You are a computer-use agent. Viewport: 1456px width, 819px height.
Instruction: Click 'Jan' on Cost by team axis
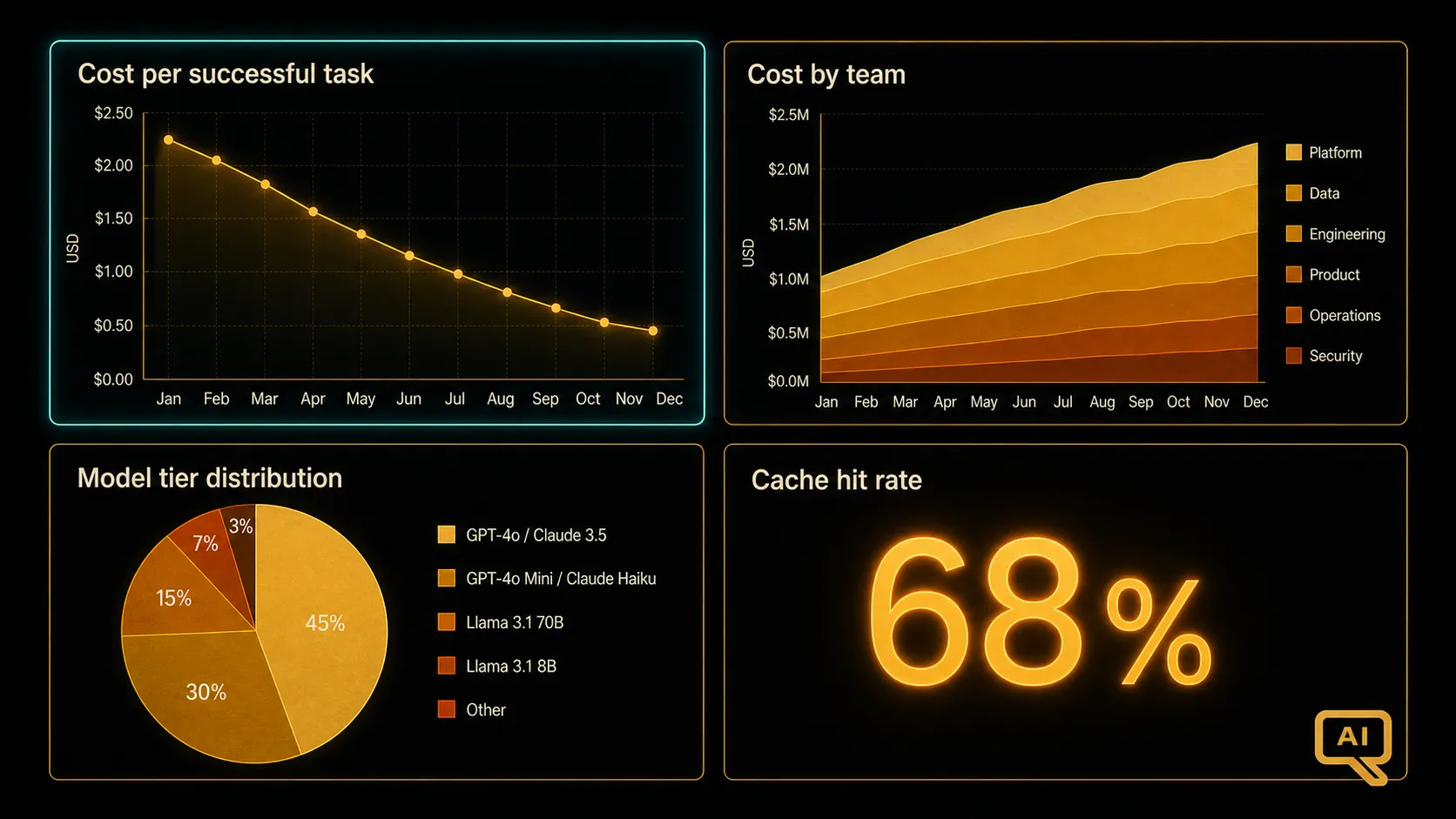[x=826, y=402]
